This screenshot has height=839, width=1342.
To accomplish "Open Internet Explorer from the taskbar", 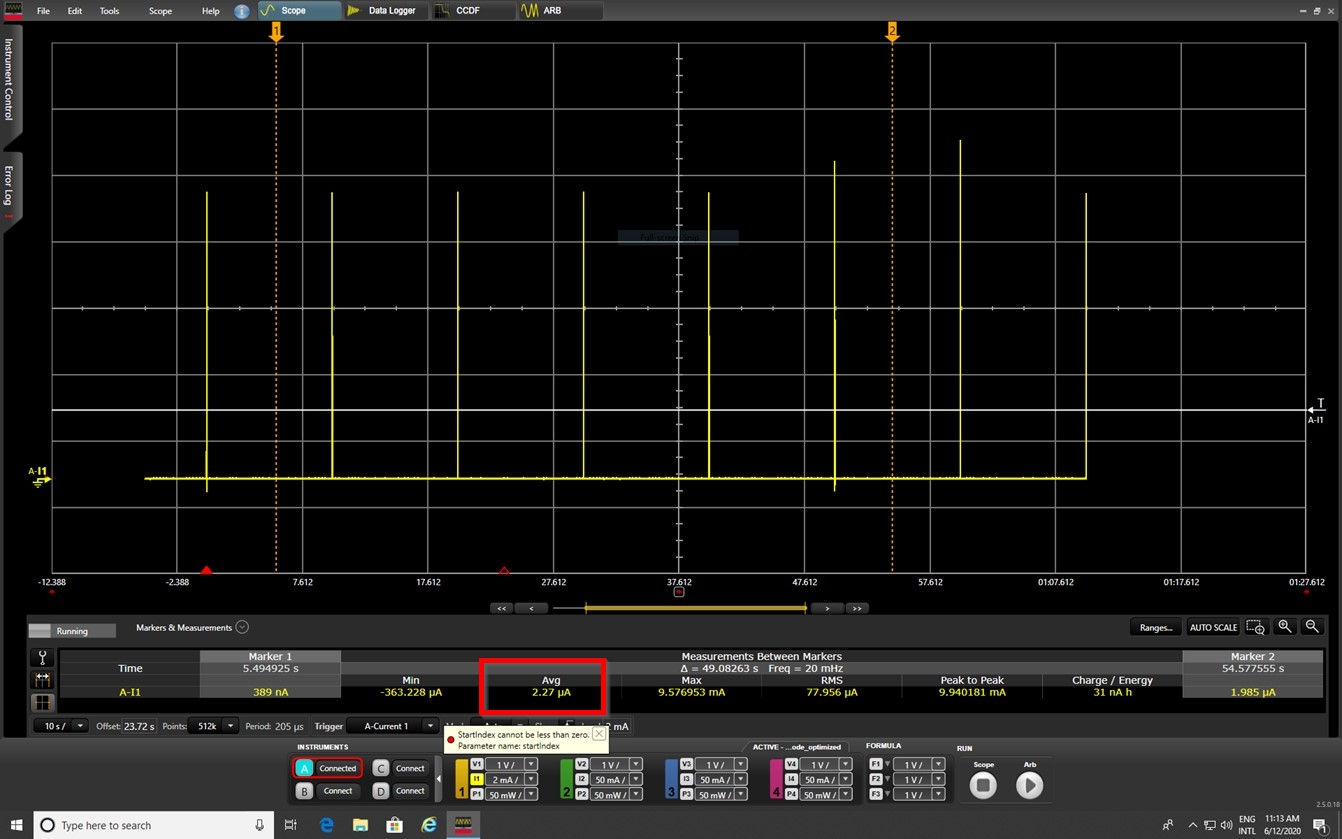I will pos(429,825).
